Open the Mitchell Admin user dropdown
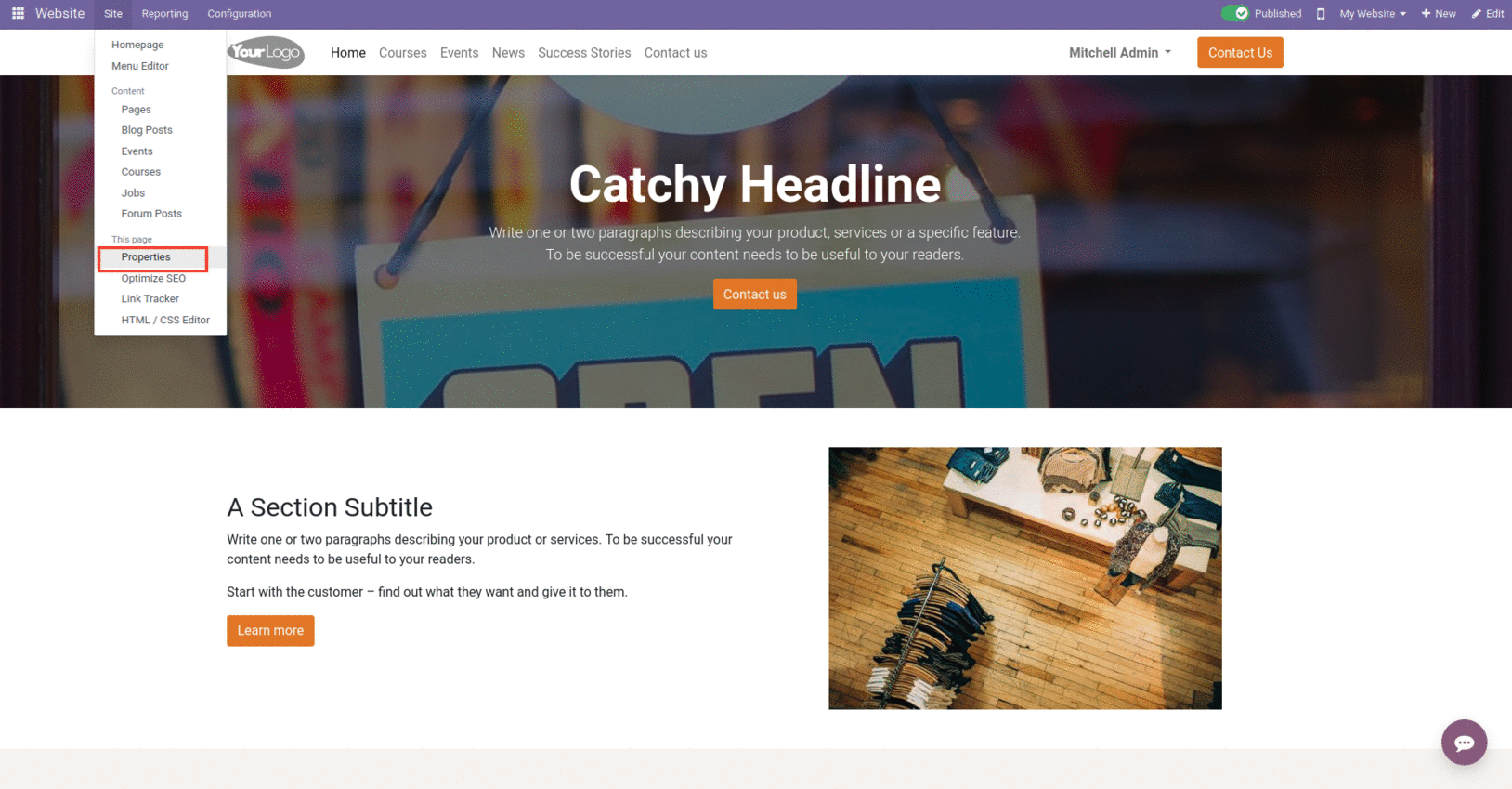Screen dimensions: 1512x789 click(1120, 53)
